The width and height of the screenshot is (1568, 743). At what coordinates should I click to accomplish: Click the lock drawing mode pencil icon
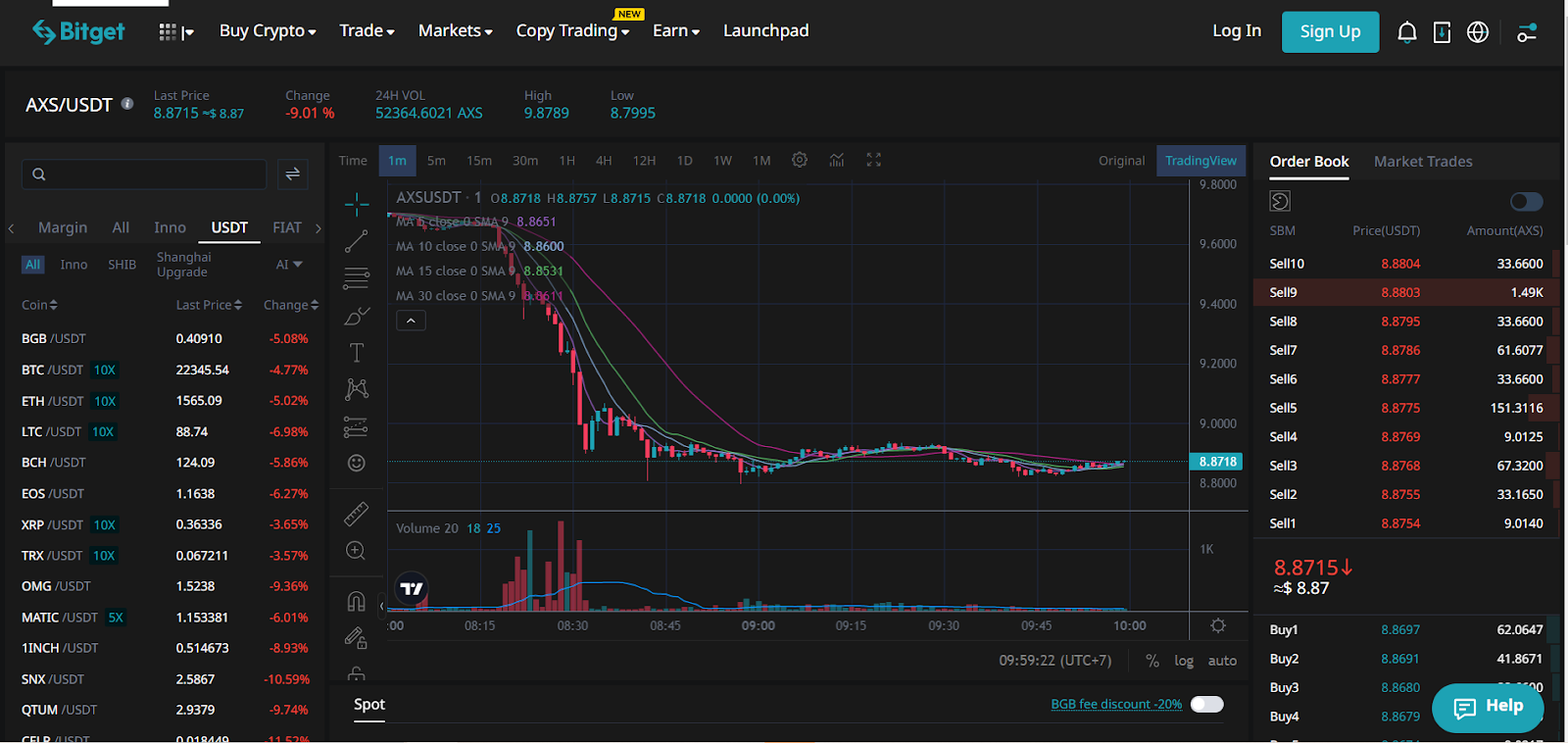point(357,638)
